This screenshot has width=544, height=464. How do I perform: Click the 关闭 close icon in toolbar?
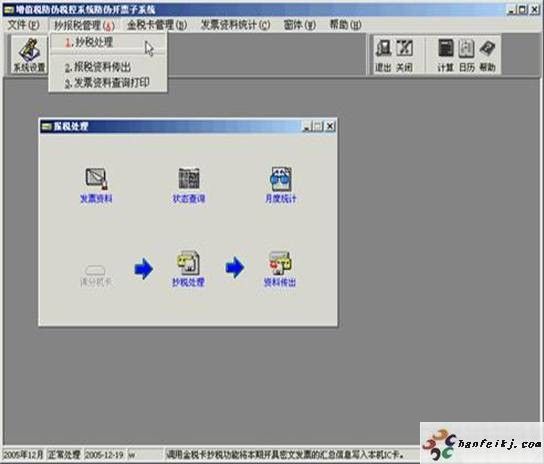click(x=405, y=55)
